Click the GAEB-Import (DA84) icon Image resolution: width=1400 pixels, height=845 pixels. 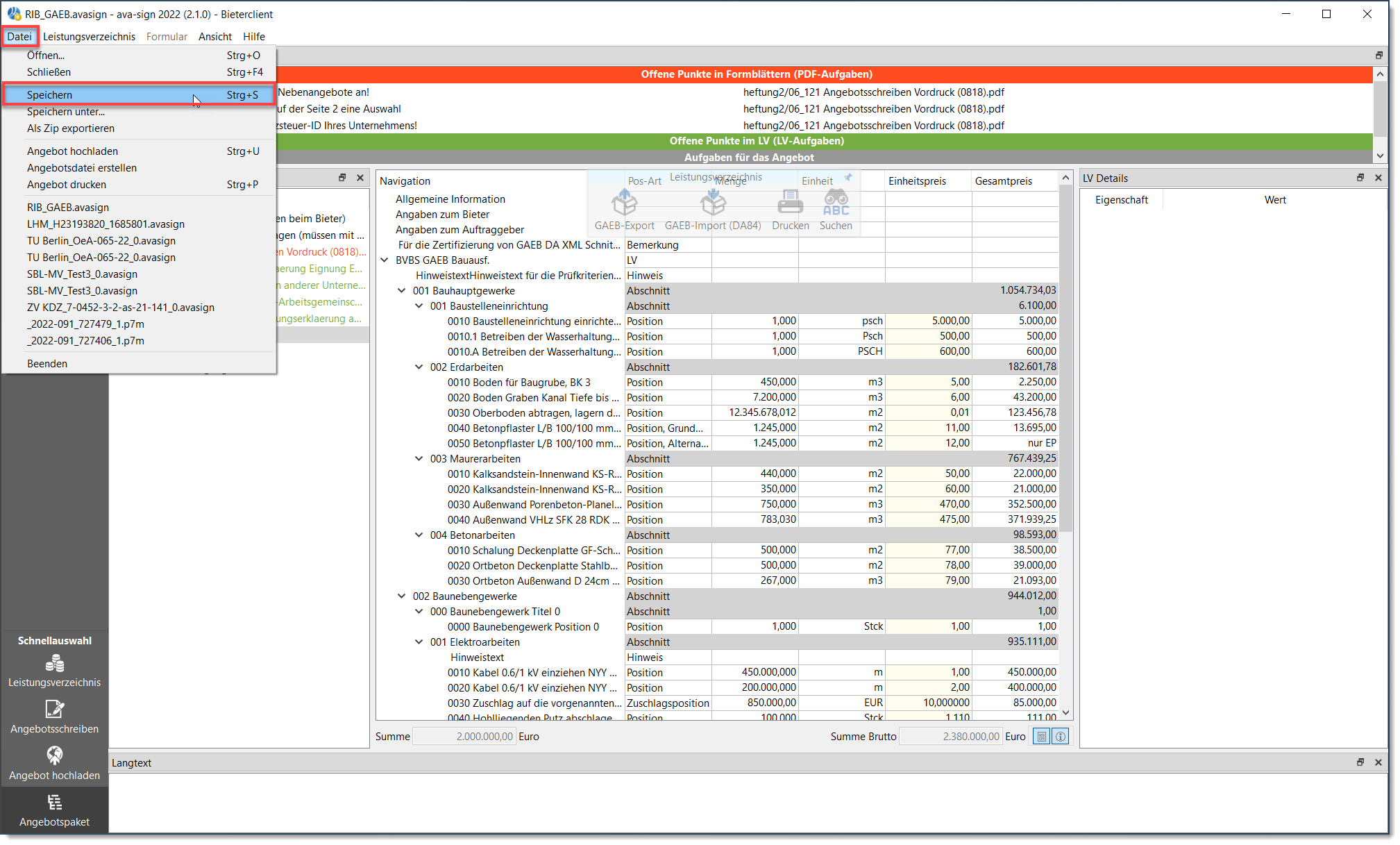point(712,203)
